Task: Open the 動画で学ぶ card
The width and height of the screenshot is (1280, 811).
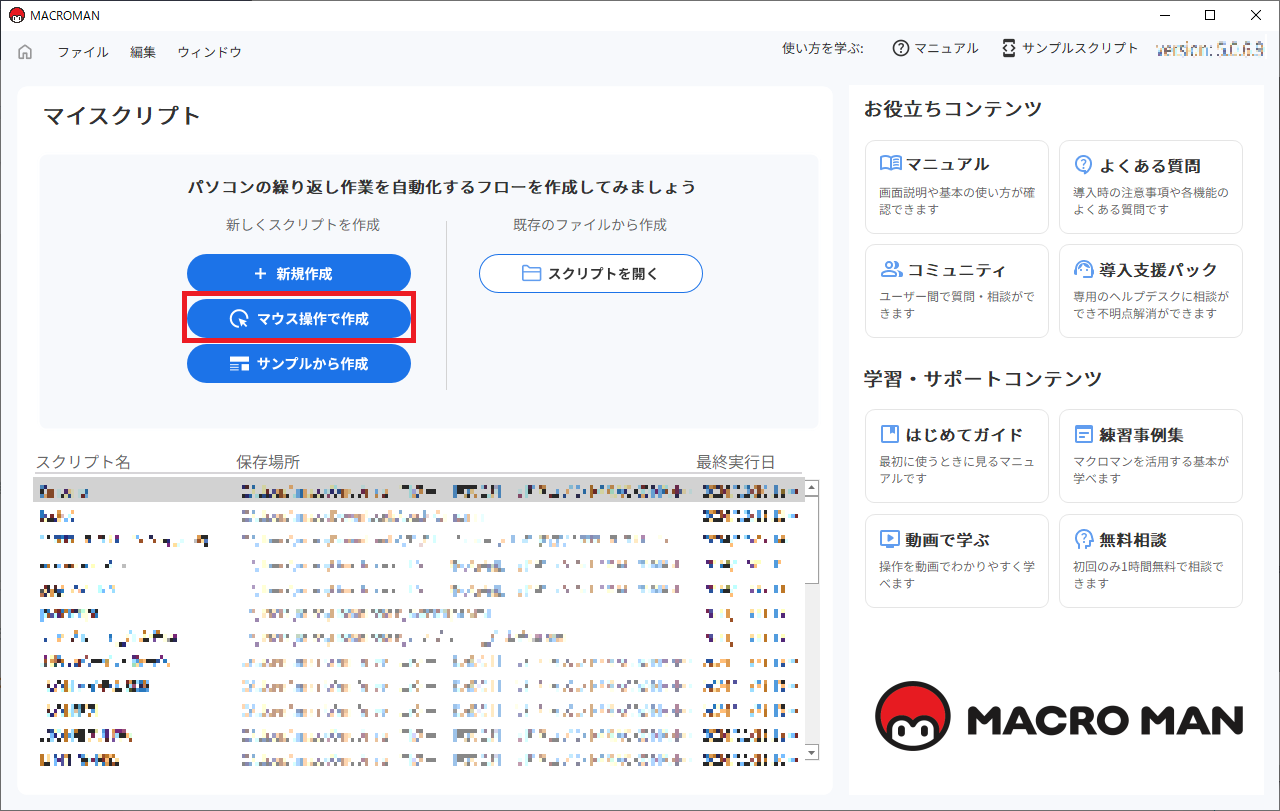Action: coord(958,561)
